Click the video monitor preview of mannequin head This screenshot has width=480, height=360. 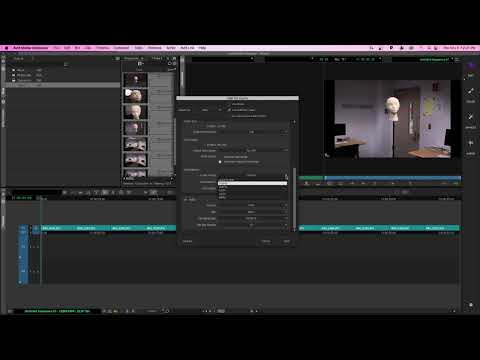point(393,119)
